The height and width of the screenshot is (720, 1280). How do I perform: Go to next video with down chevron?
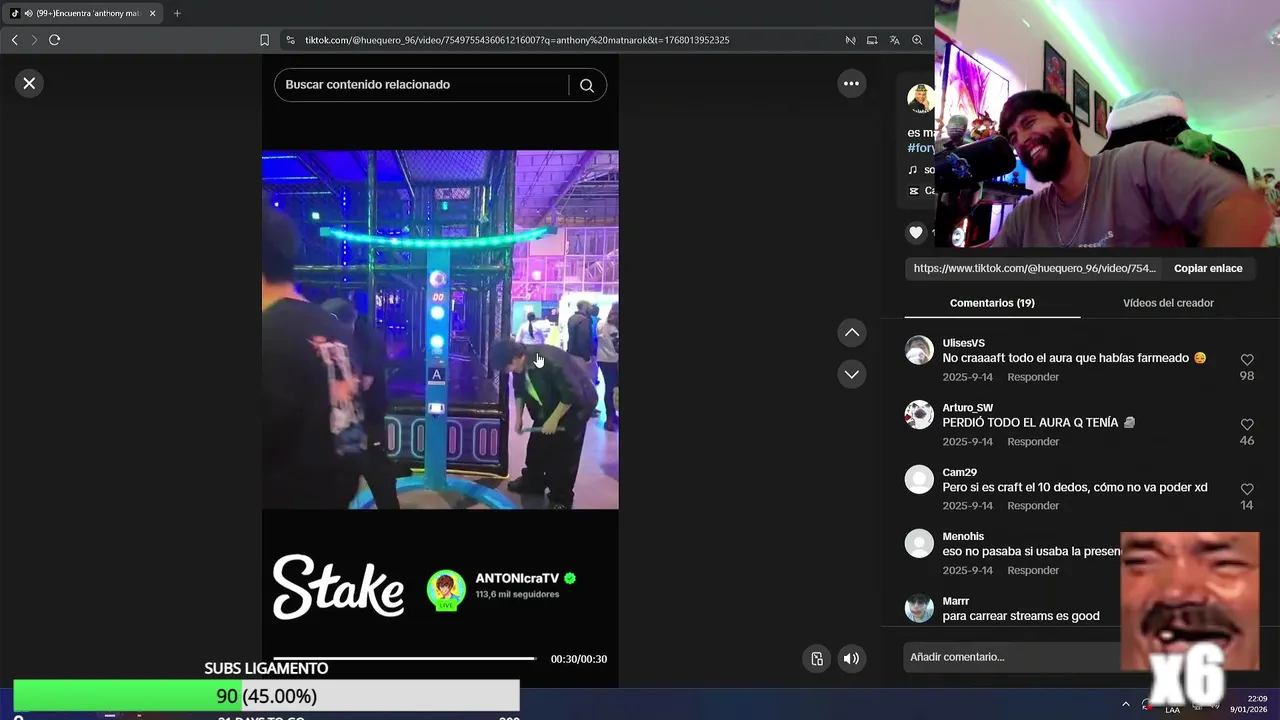pyautogui.click(x=851, y=374)
